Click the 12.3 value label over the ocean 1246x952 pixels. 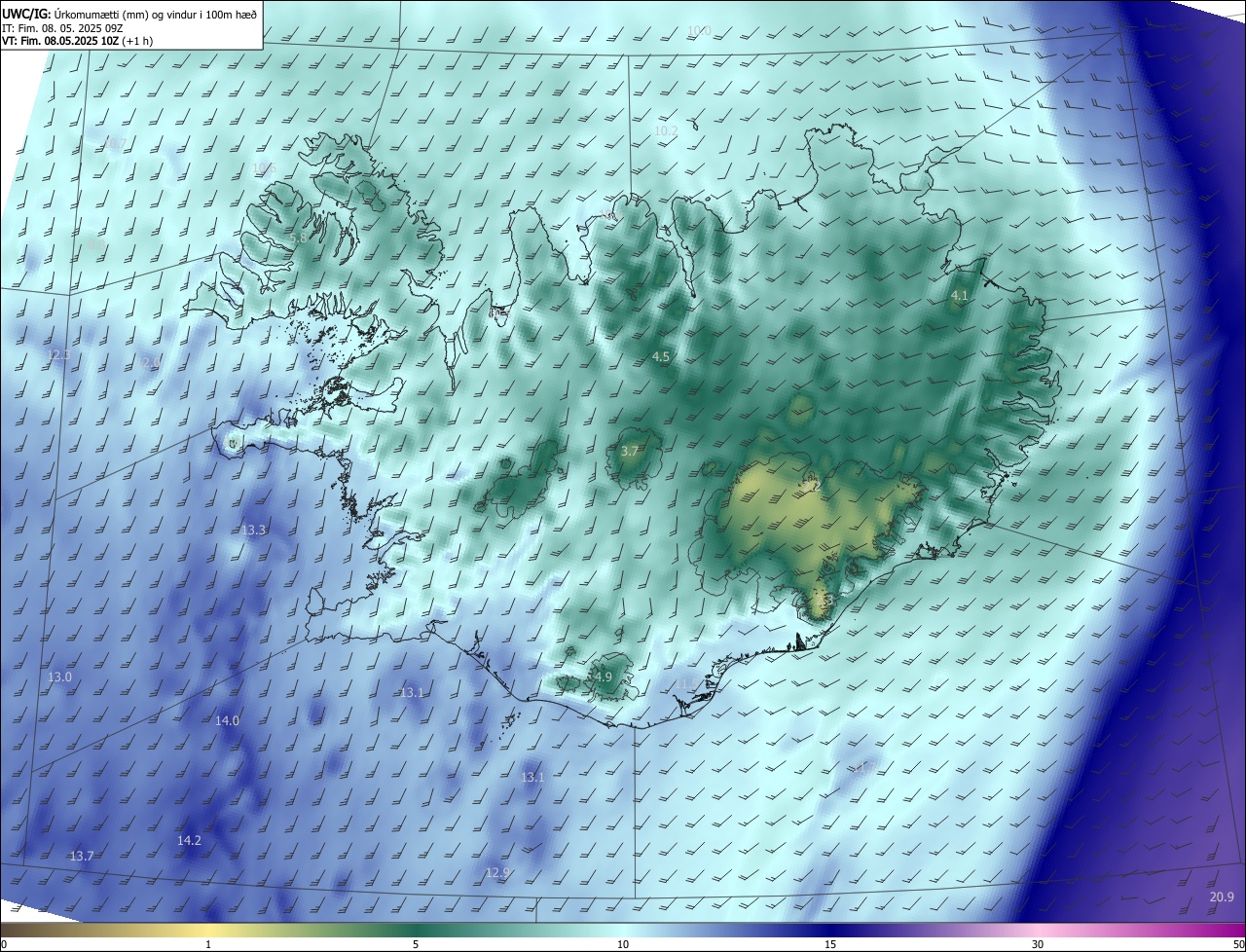coord(58,354)
